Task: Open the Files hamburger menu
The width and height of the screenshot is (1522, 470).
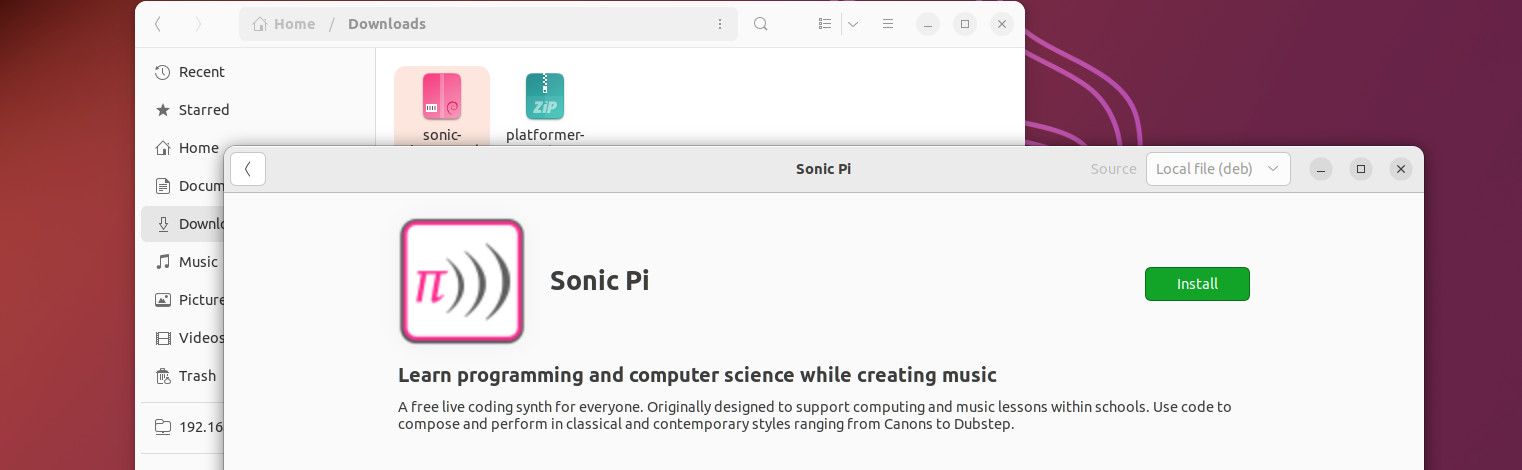Action: coord(888,24)
